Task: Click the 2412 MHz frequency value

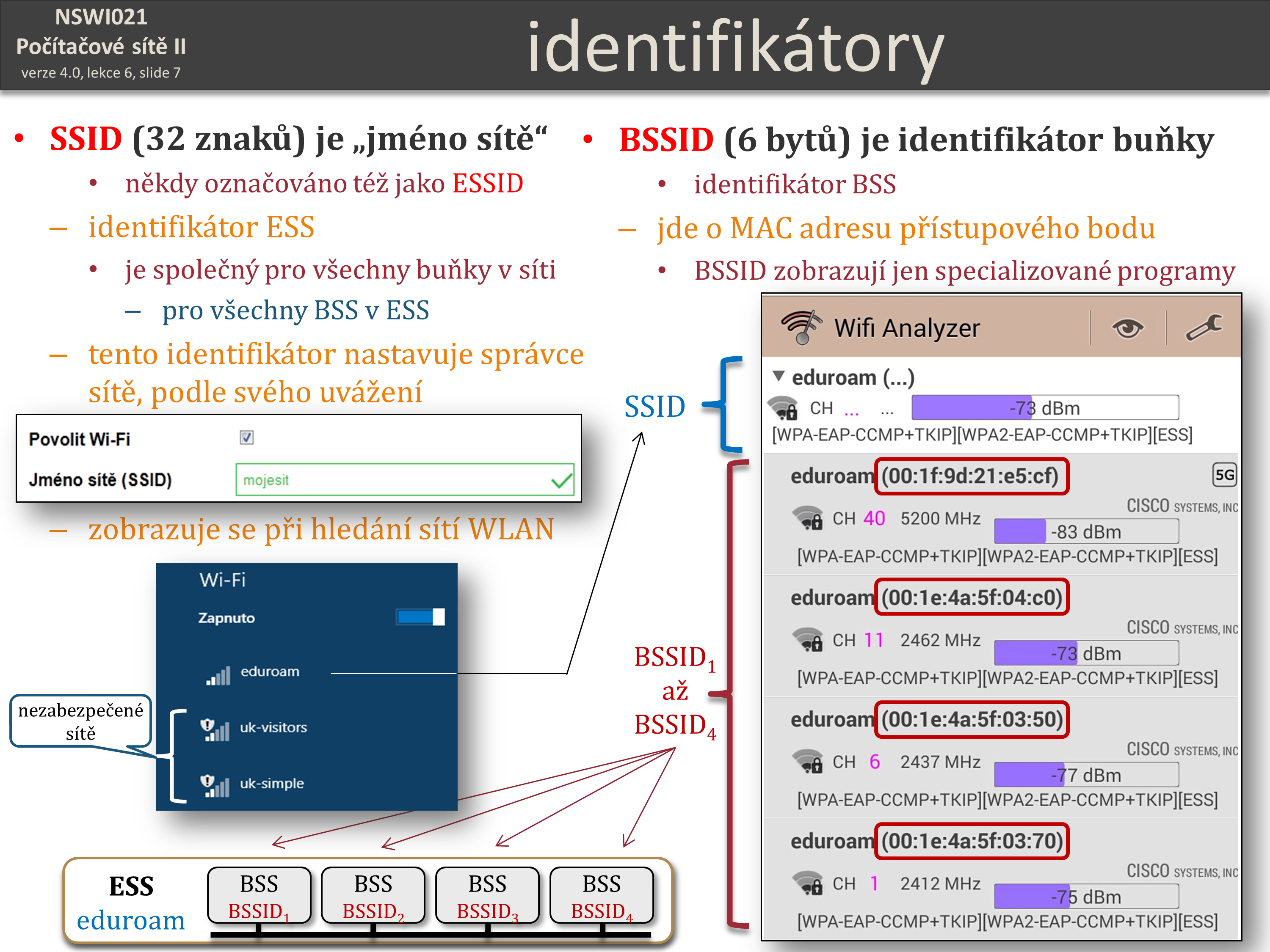Action: pos(940,883)
